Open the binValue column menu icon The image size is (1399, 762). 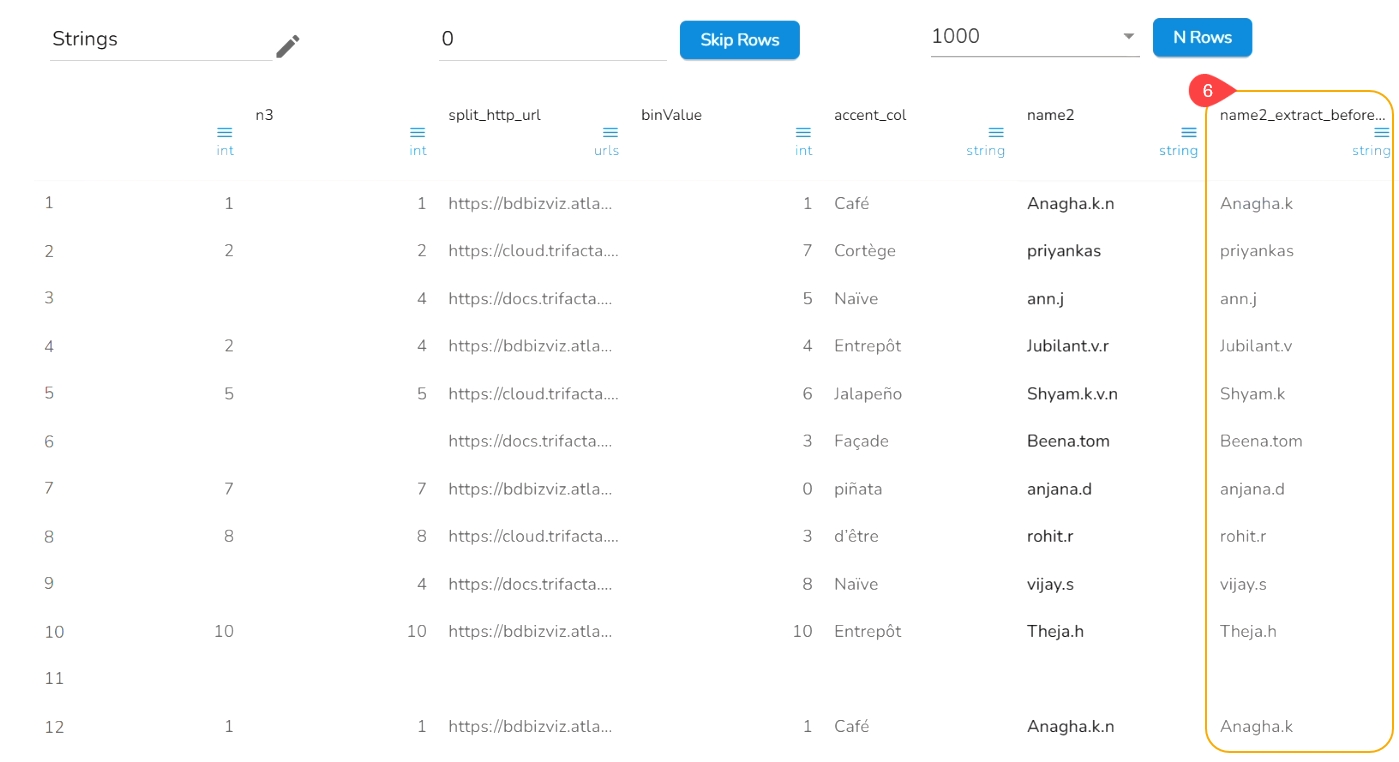click(803, 133)
